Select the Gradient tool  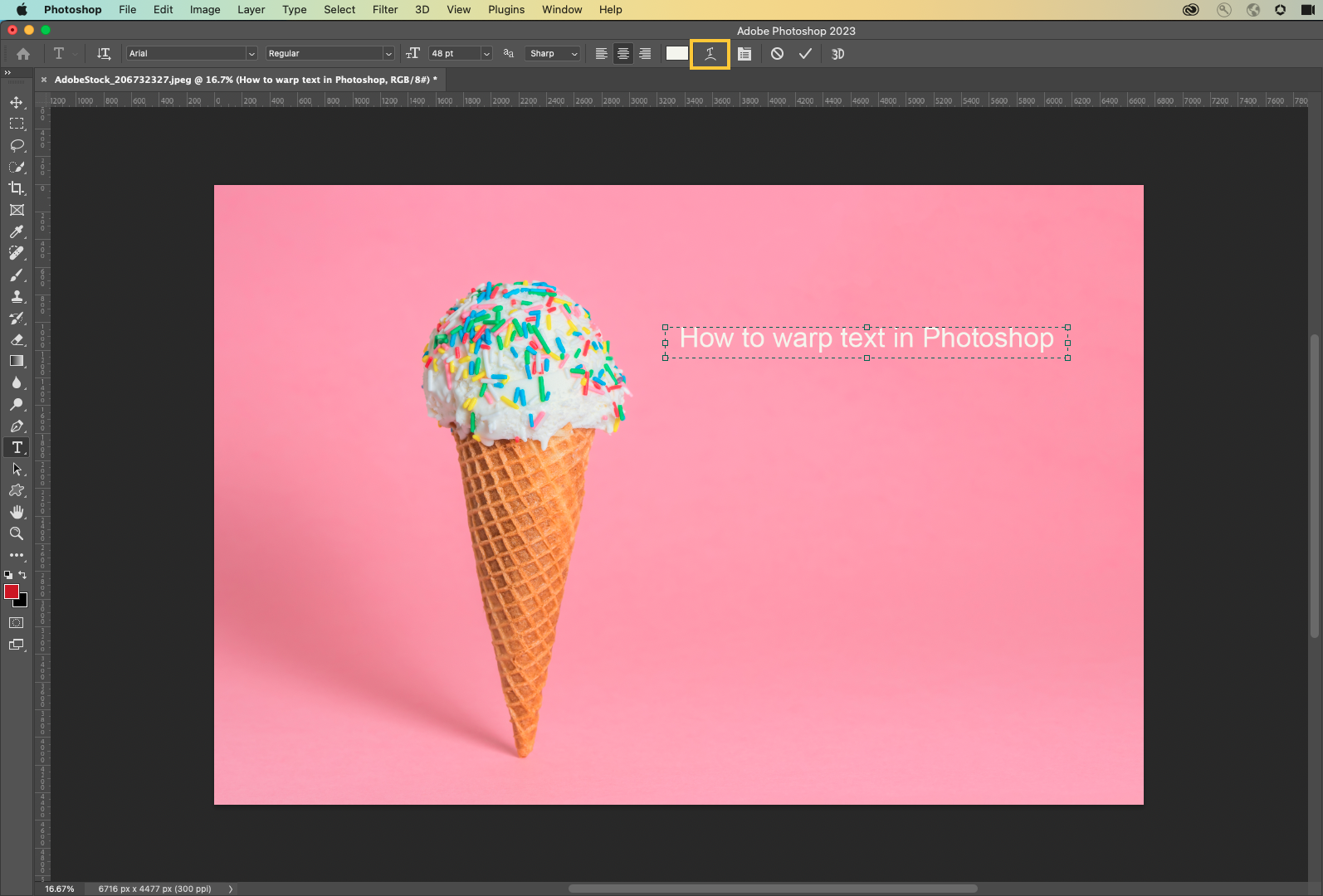point(17,361)
